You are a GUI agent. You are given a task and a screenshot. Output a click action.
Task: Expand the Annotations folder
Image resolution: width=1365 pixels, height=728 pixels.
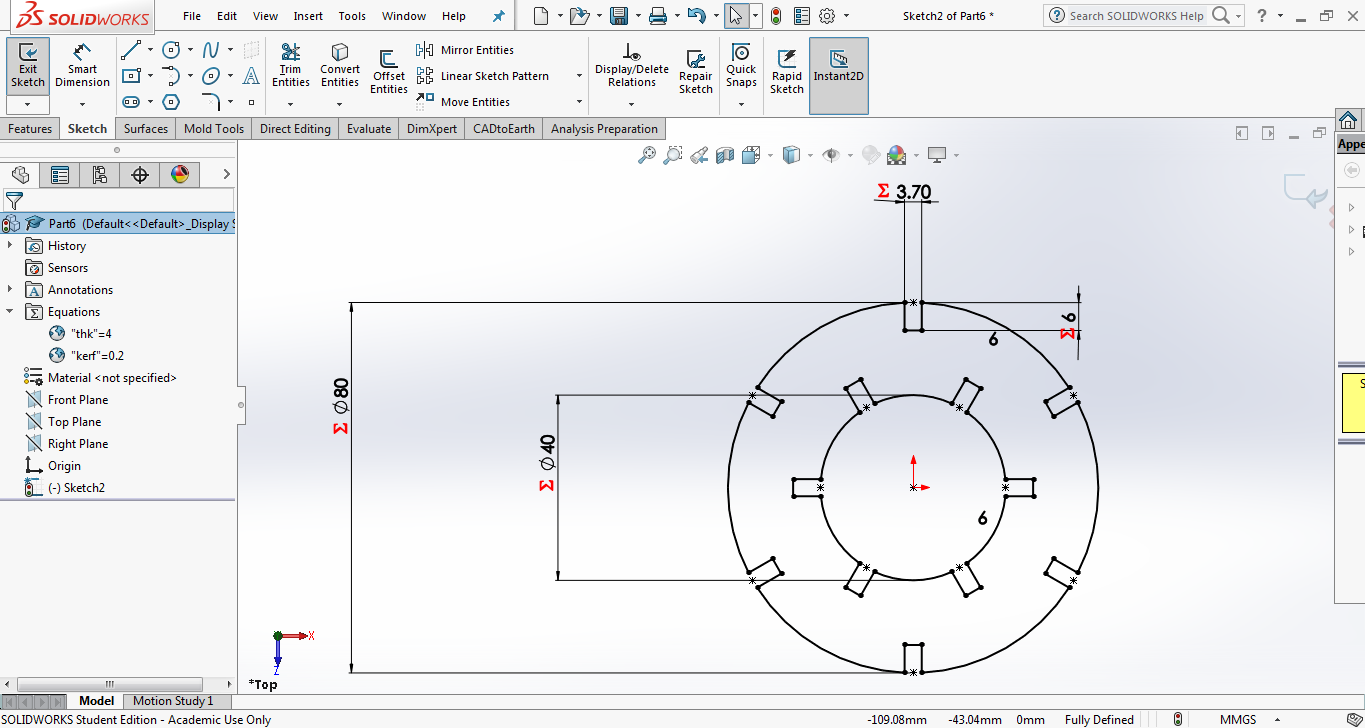10,290
